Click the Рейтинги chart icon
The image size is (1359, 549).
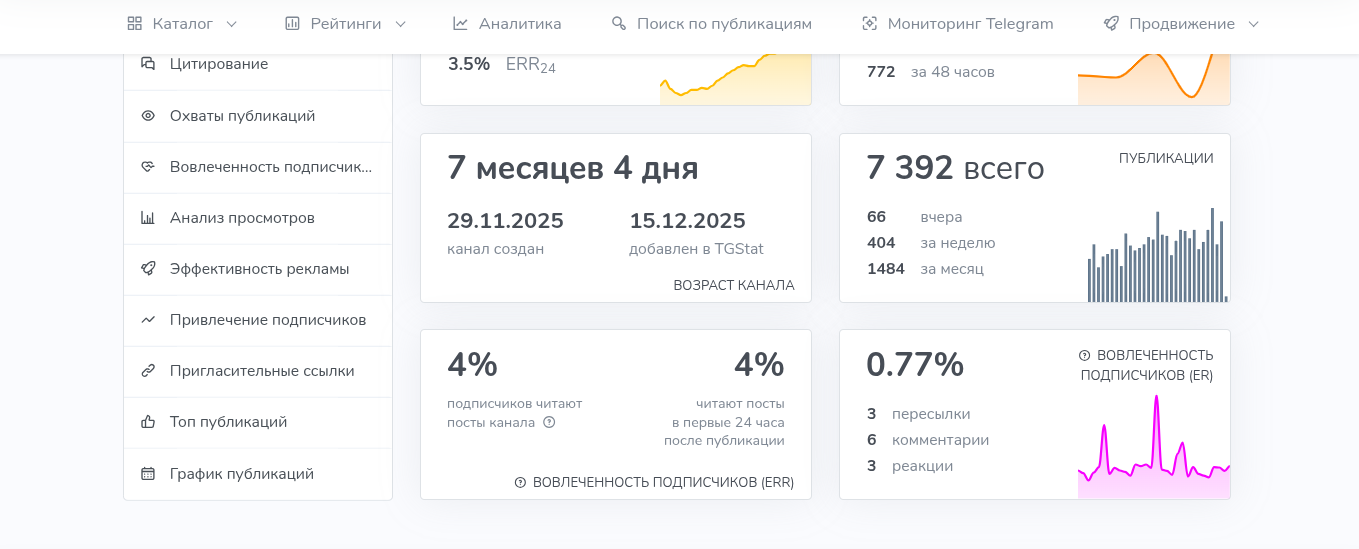click(x=292, y=24)
